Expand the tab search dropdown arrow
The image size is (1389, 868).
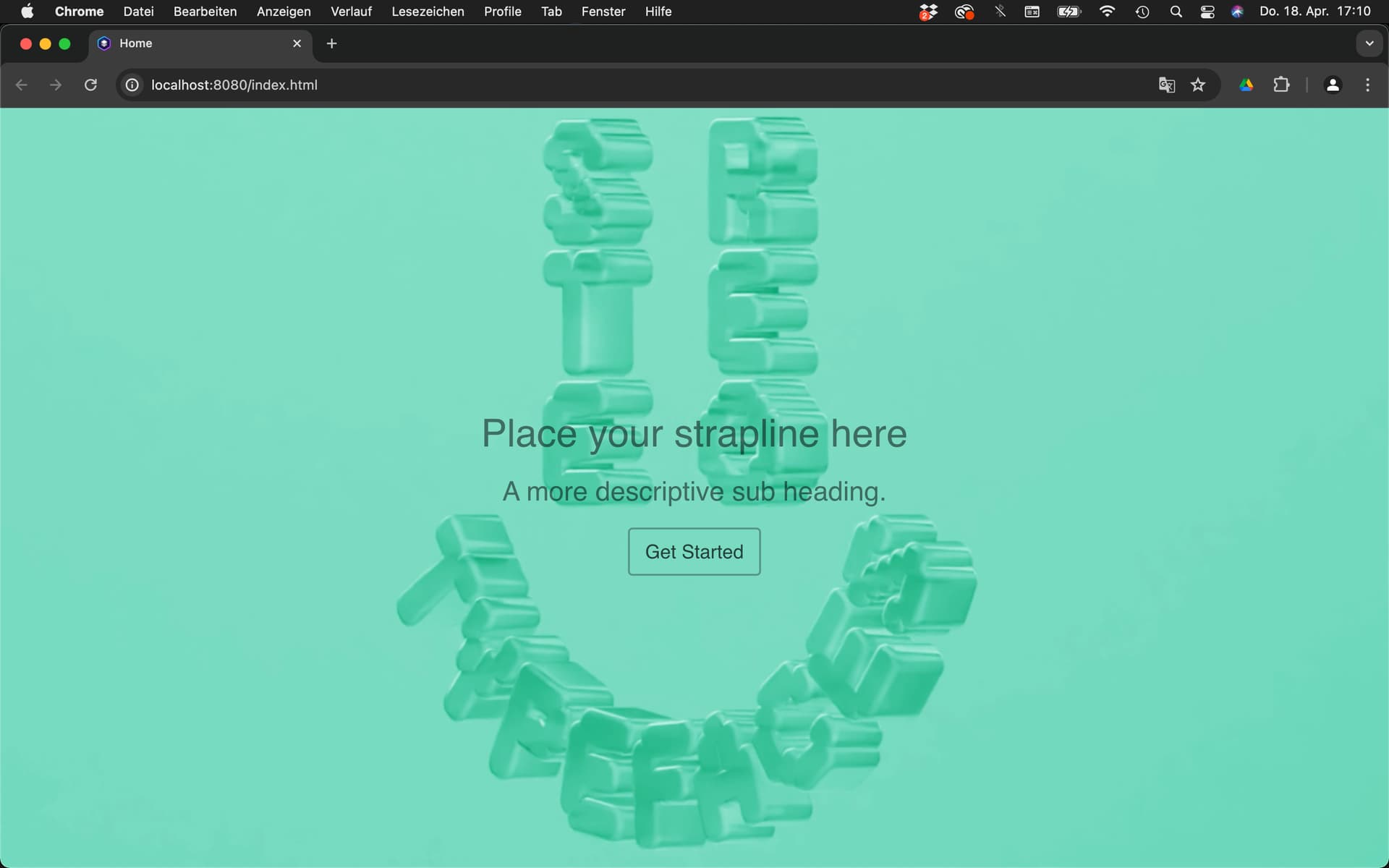click(1369, 43)
